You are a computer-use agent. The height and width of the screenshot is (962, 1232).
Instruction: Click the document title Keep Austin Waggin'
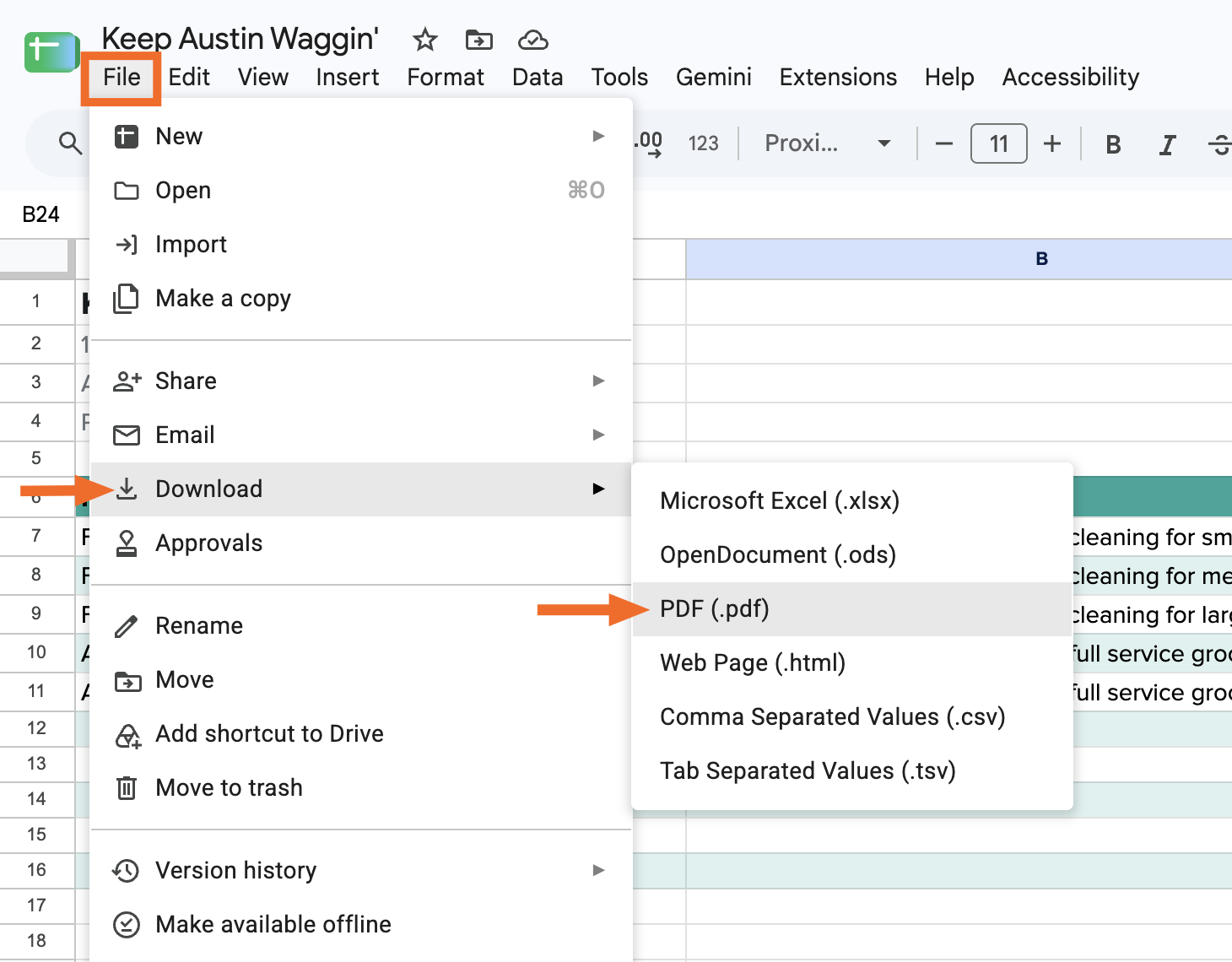pyautogui.click(x=240, y=39)
